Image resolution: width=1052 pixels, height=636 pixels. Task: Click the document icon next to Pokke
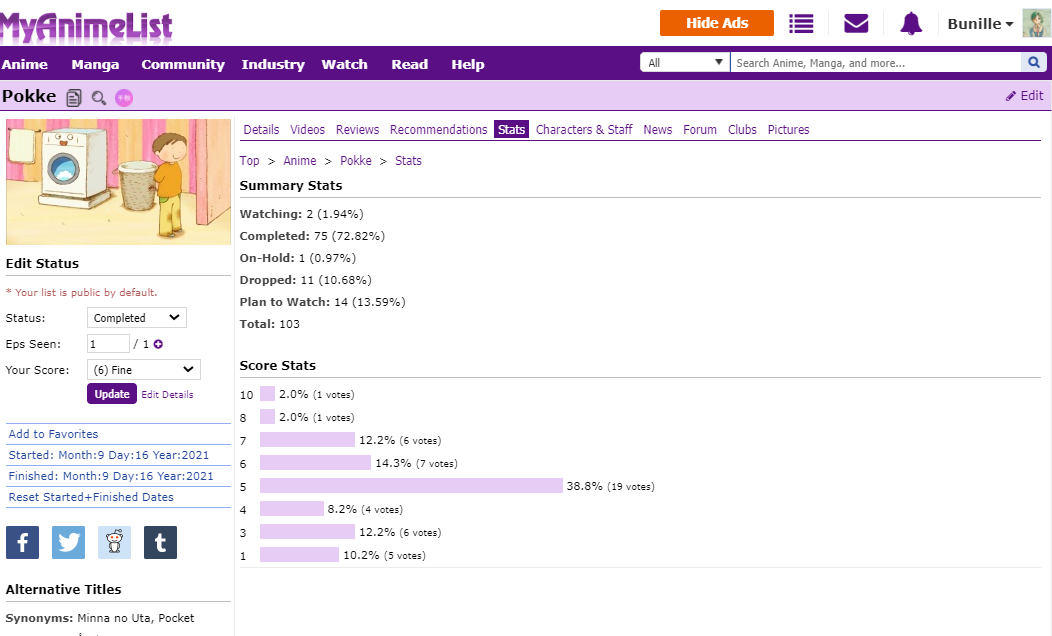click(74, 98)
